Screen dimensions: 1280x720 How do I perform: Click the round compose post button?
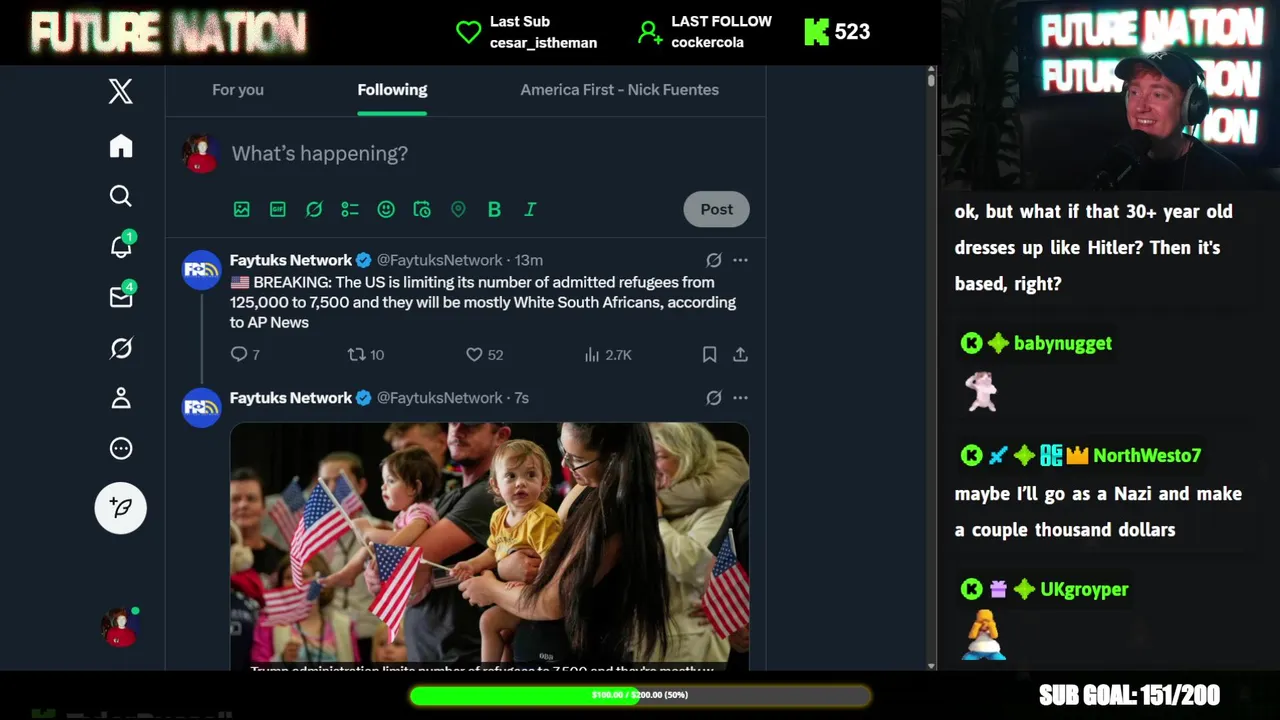tap(121, 508)
